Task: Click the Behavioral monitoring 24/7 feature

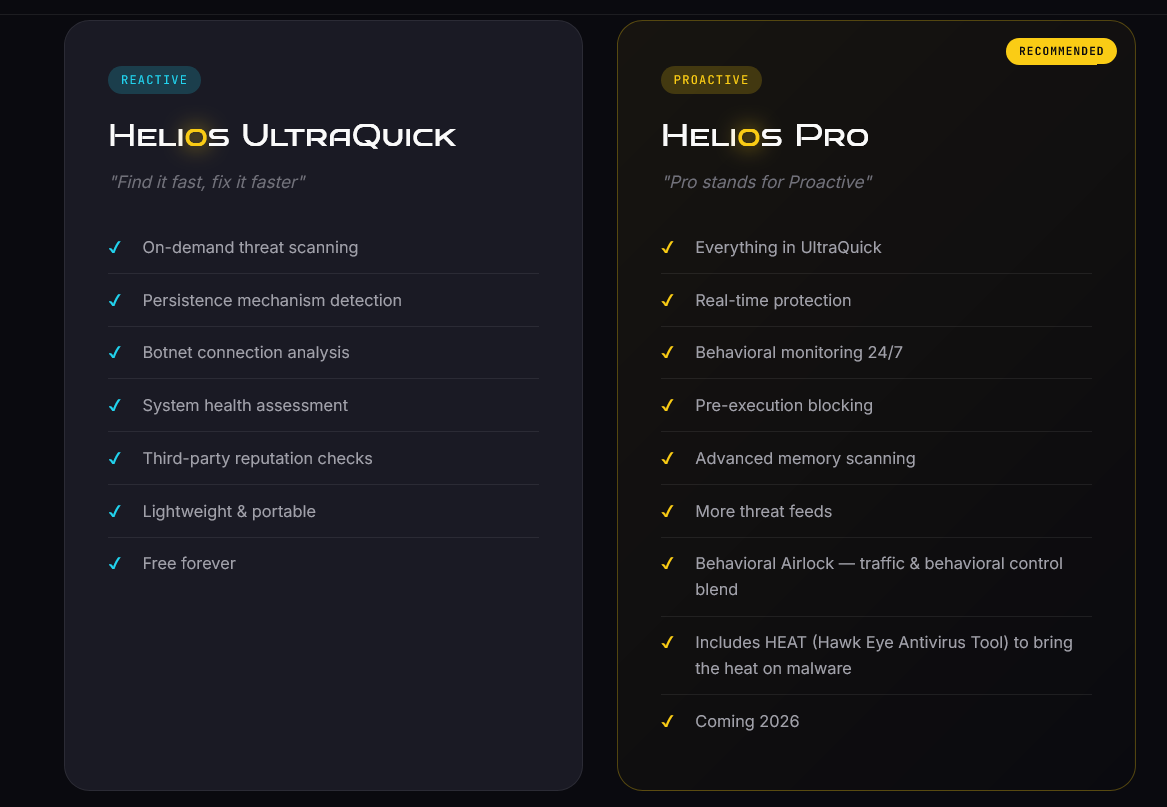Action: (x=876, y=352)
